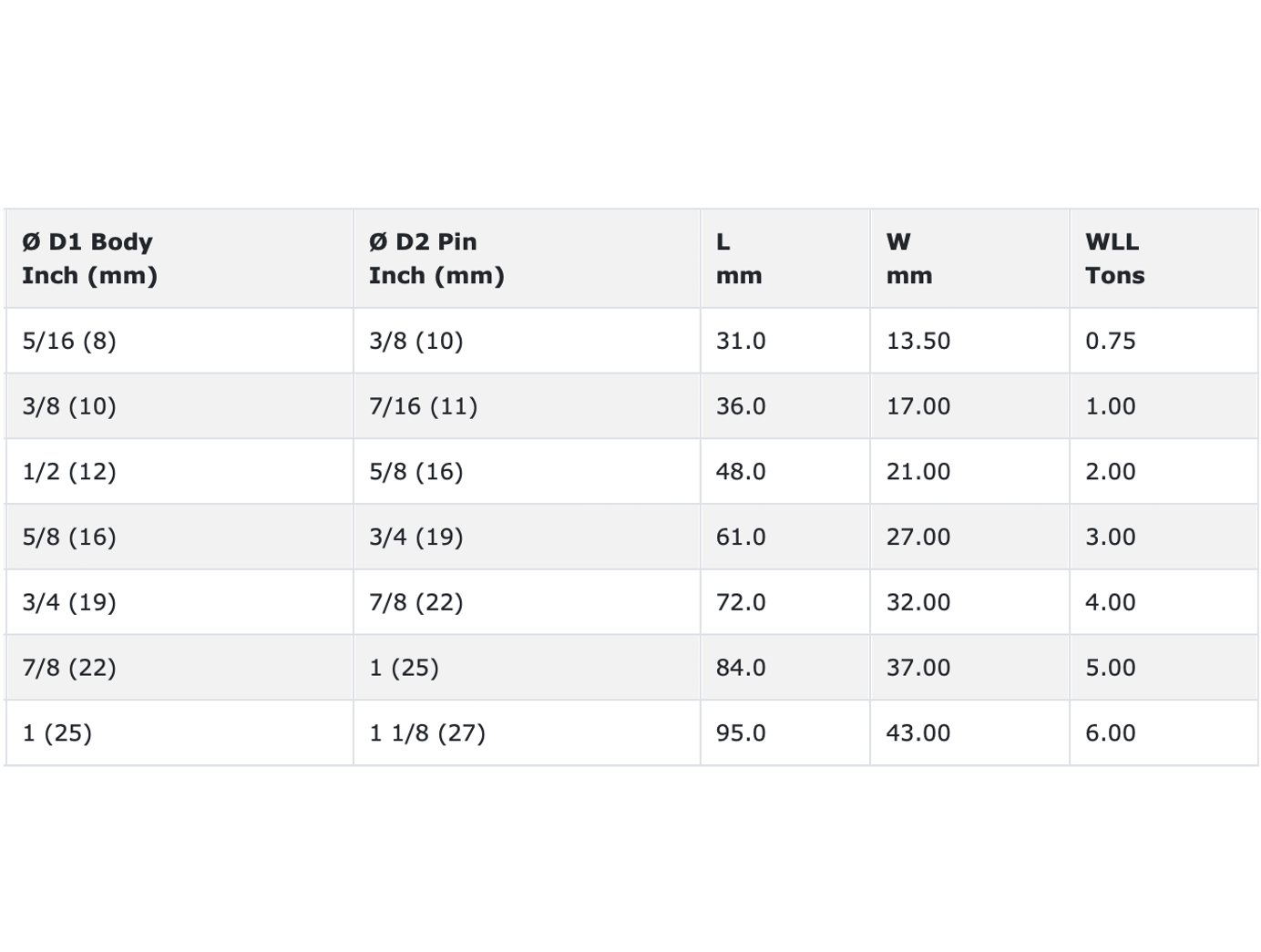Select the 48.0 length value
The height and width of the screenshot is (952, 1261).
[784, 472]
